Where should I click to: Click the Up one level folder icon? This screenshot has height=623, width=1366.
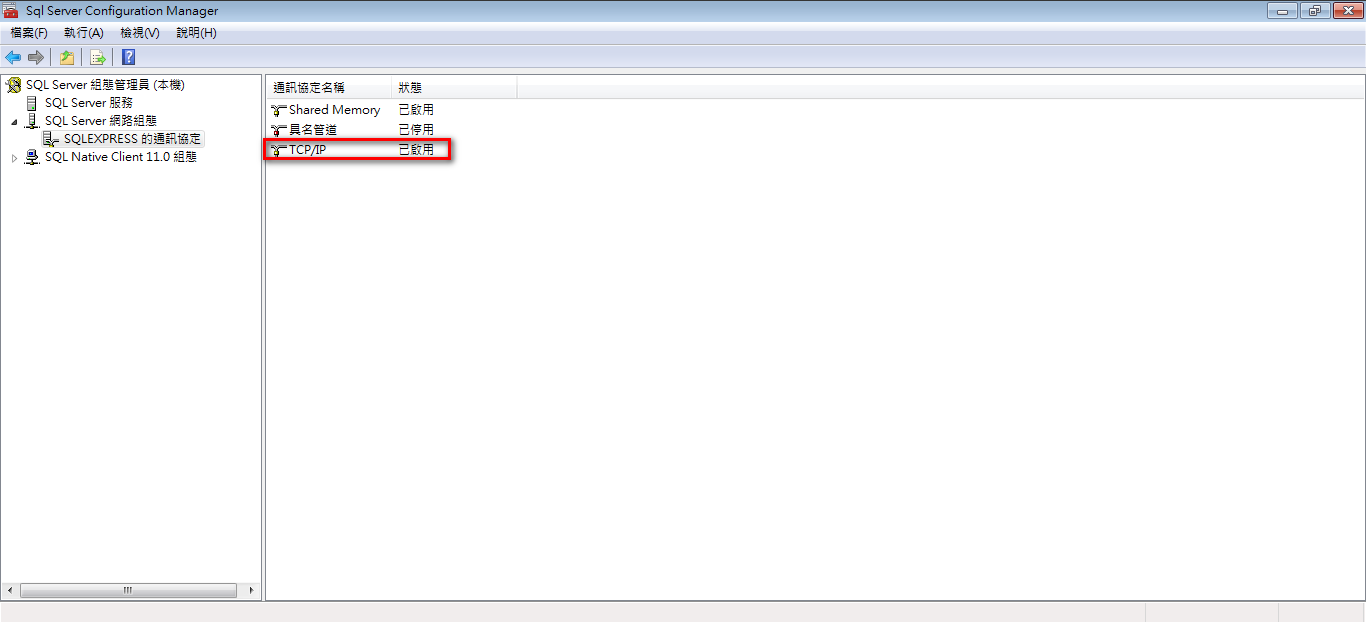coord(66,57)
